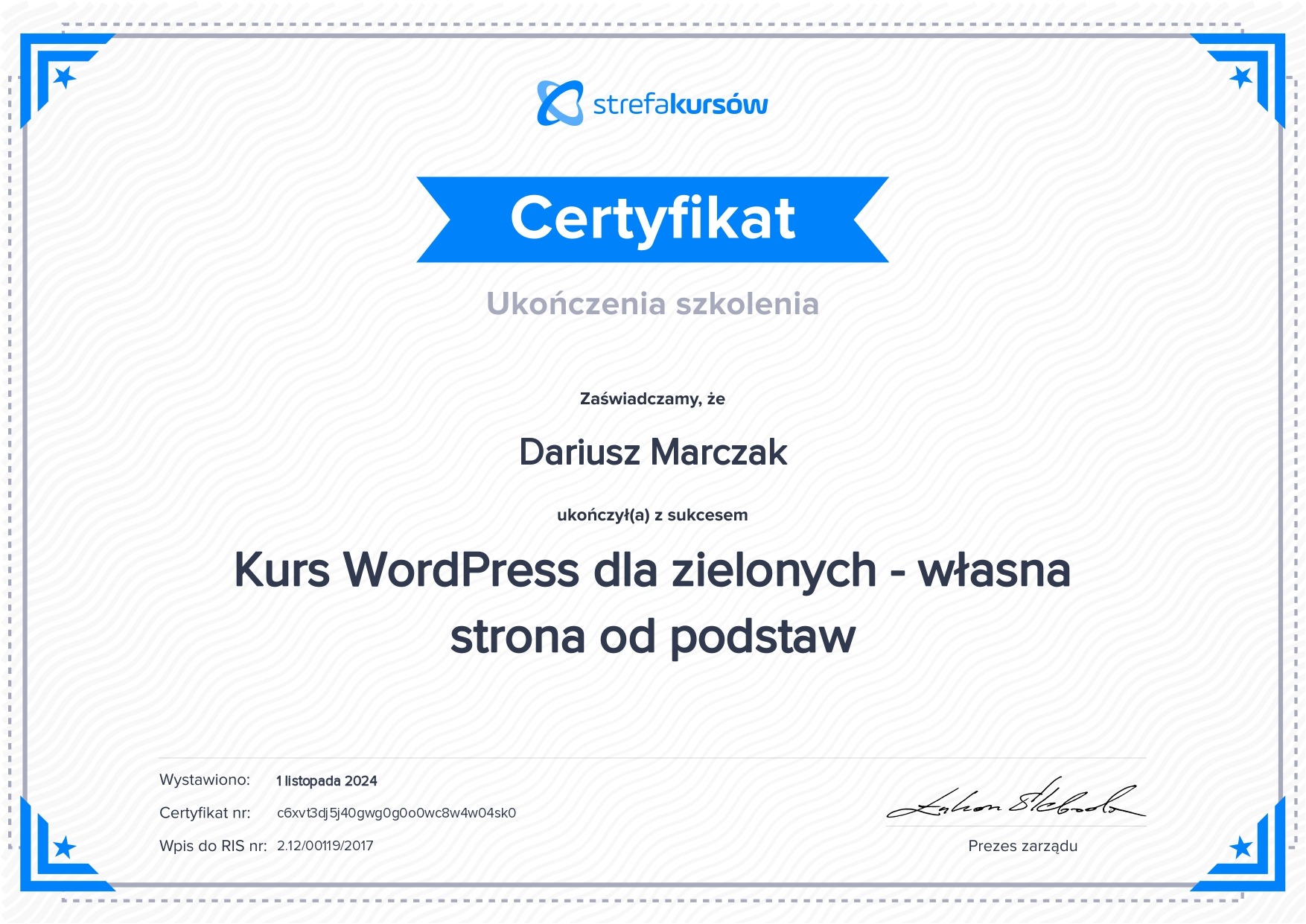Click the star in the bottom-left corner

point(65,847)
